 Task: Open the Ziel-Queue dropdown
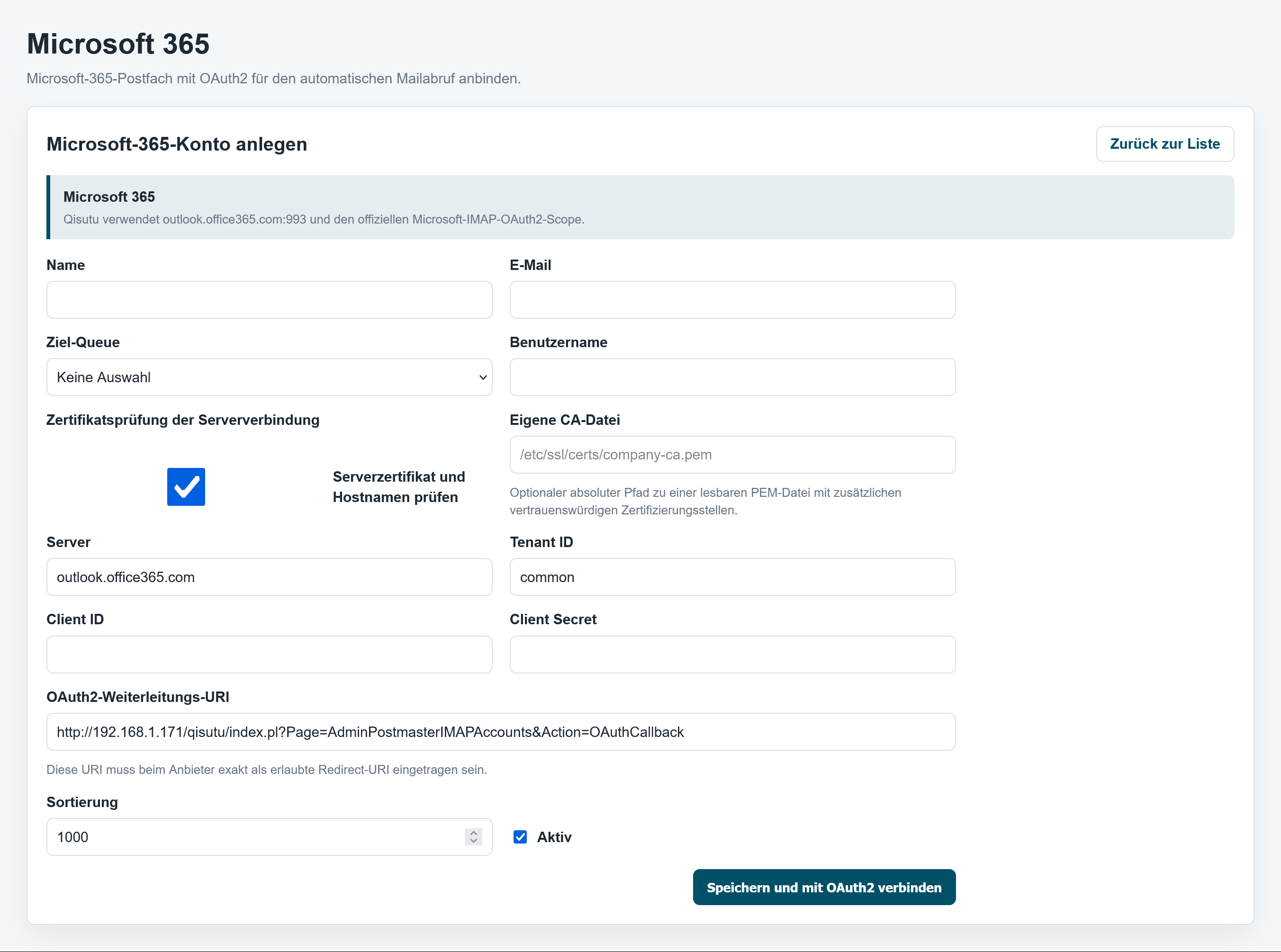click(x=269, y=377)
